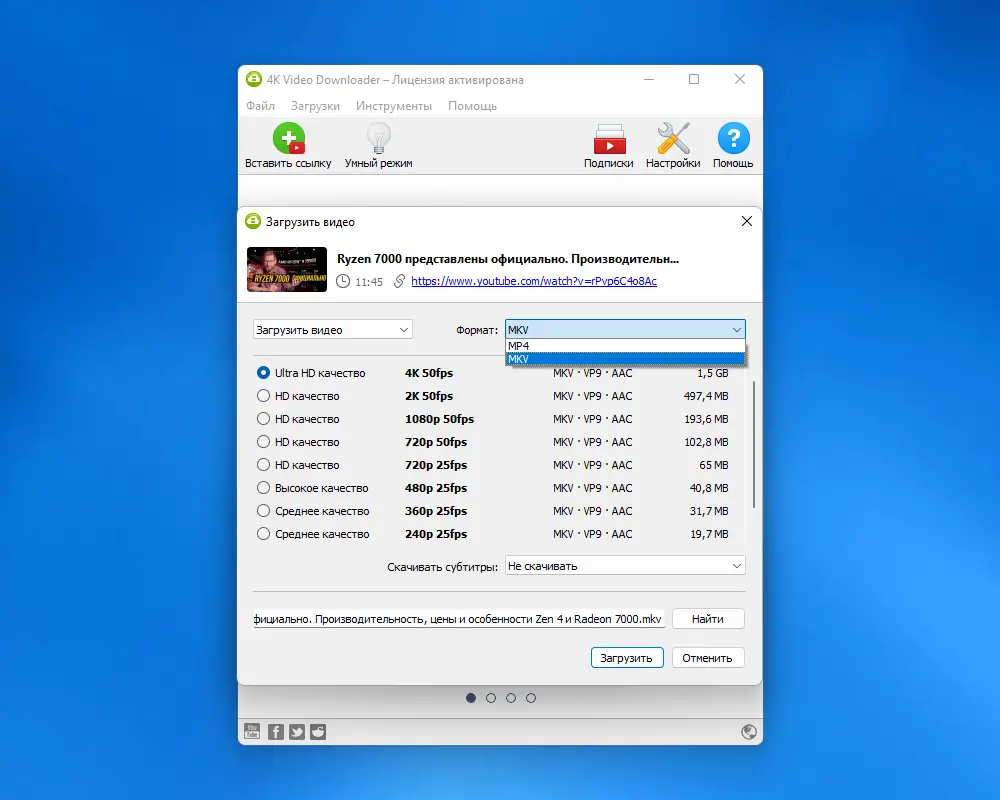The width and height of the screenshot is (1000, 800).
Task: Click the globe language icon bottom right
Action: (749, 732)
